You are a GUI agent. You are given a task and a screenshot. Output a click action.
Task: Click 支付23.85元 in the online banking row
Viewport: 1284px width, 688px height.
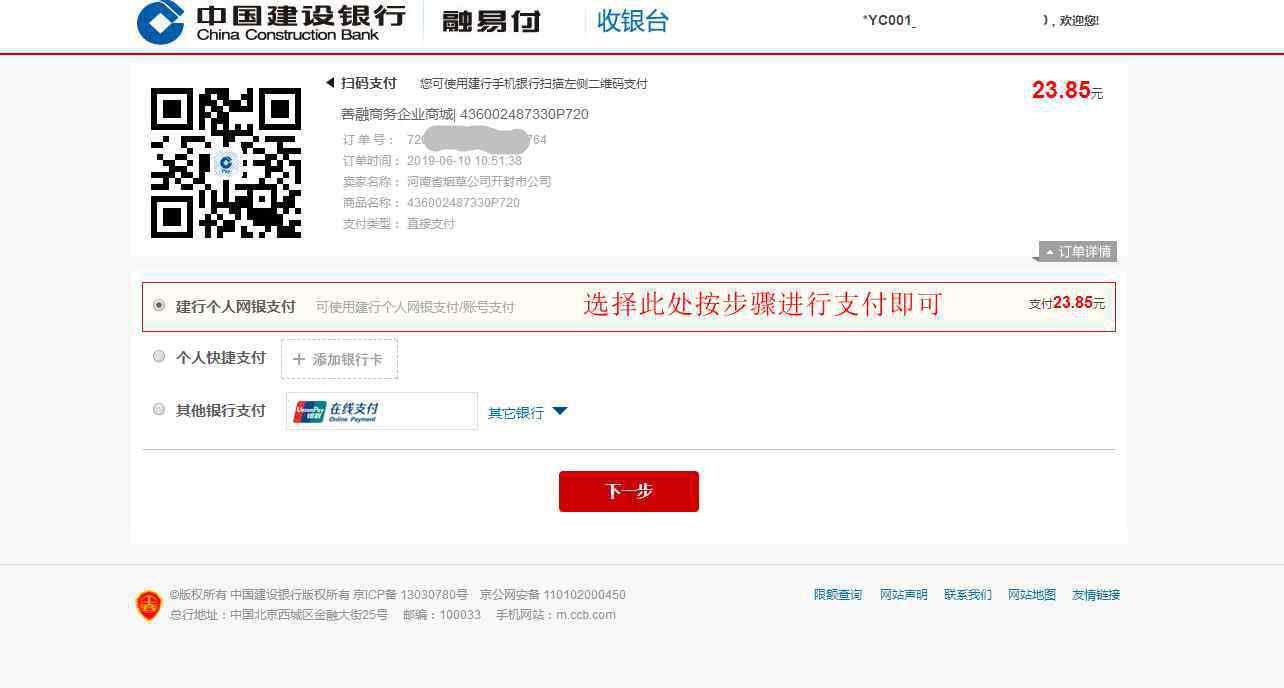tap(1067, 303)
